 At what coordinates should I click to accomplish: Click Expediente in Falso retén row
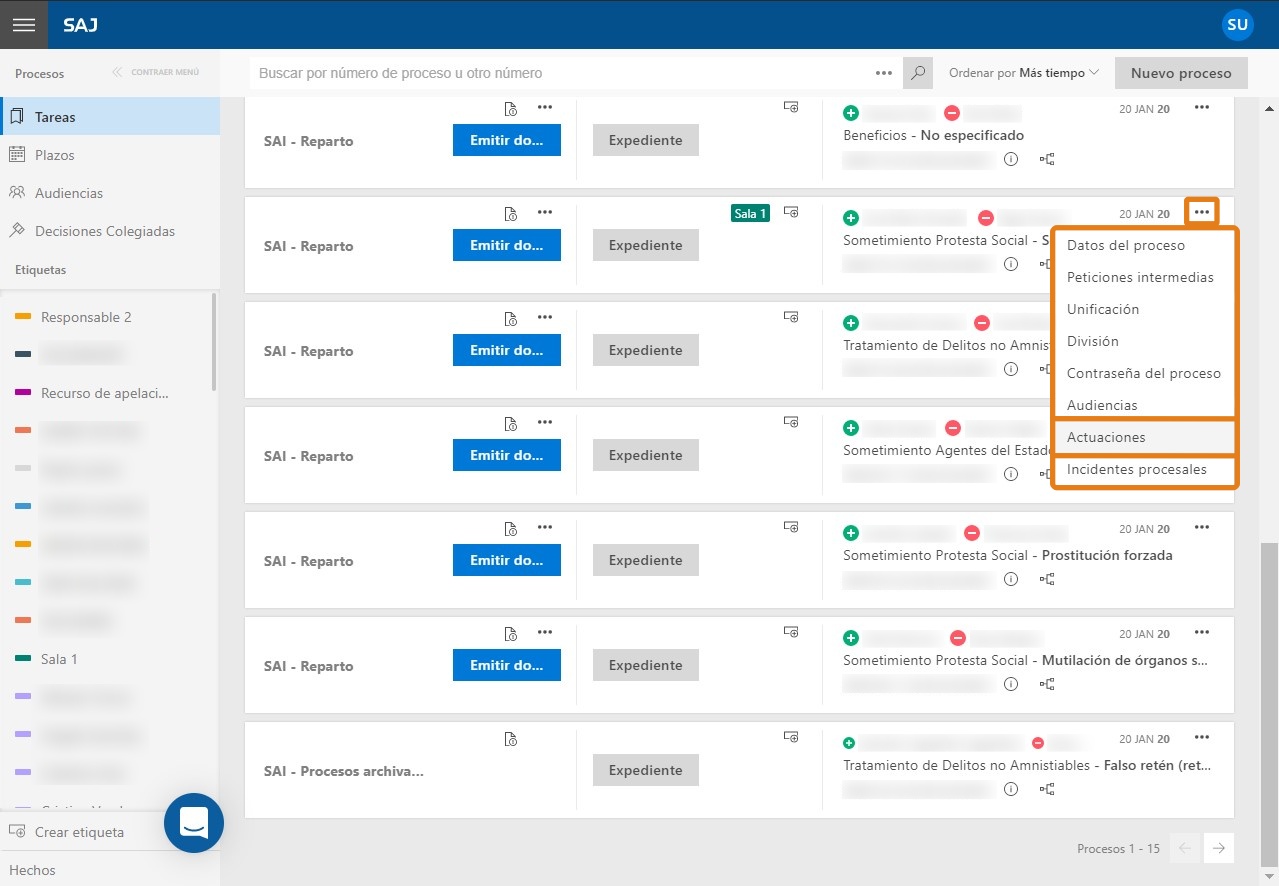pos(645,770)
